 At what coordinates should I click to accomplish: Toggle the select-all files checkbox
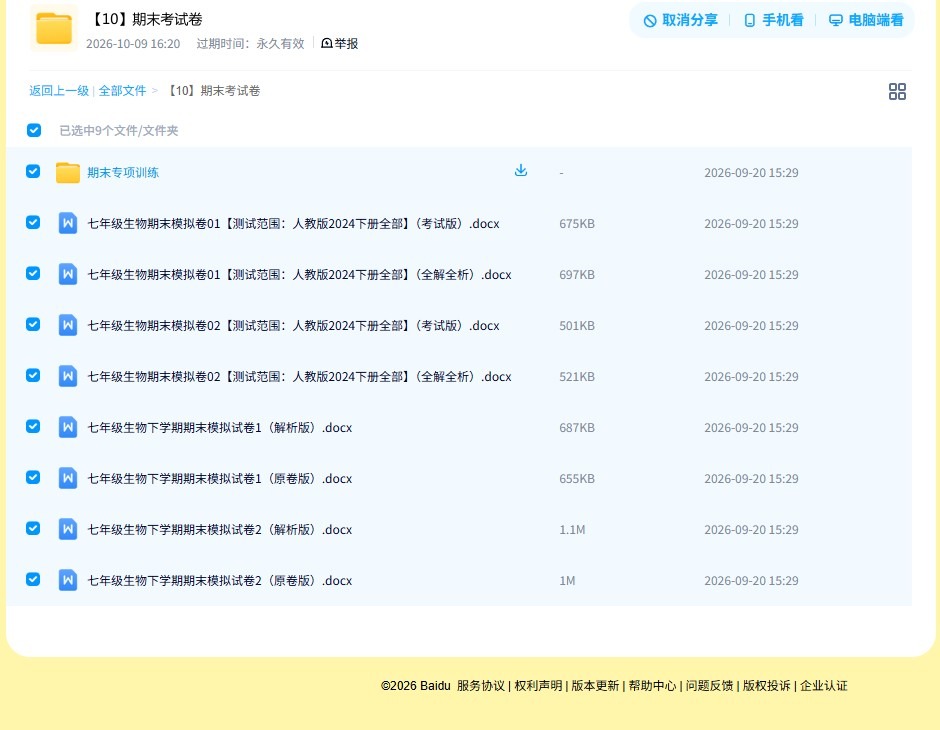click(x=34, y=130)
